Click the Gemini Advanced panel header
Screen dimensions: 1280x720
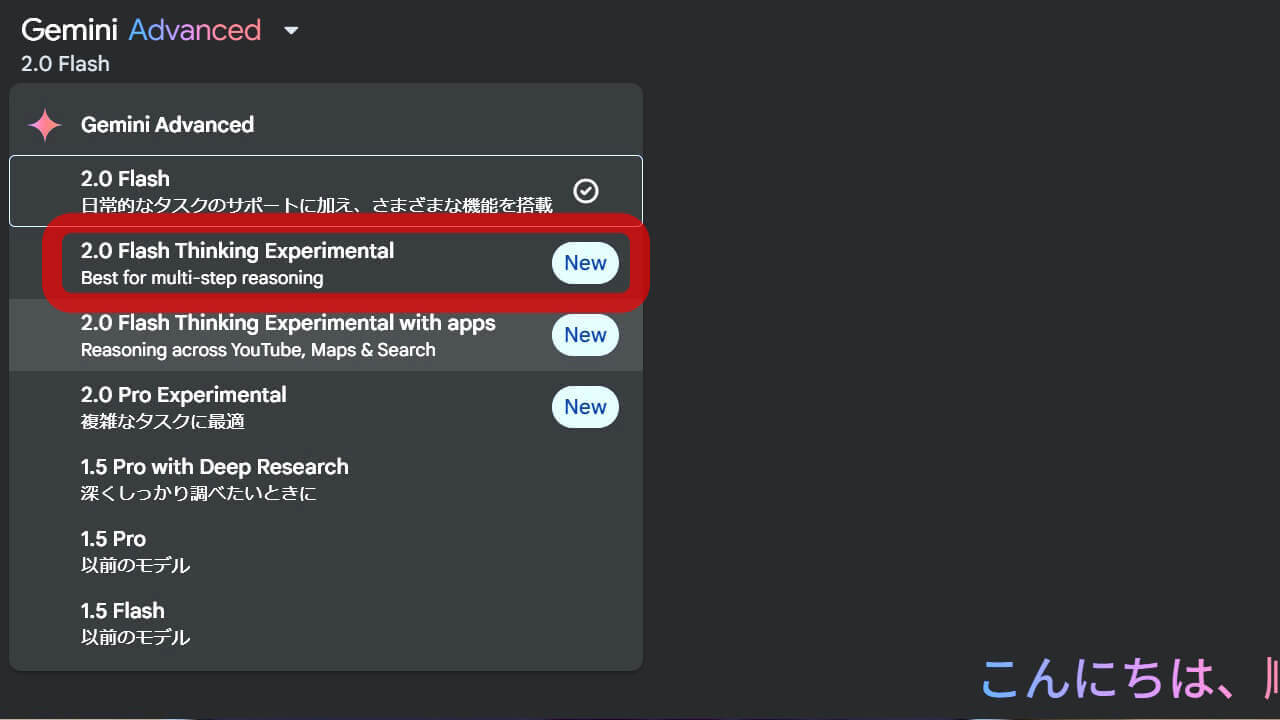167,124
